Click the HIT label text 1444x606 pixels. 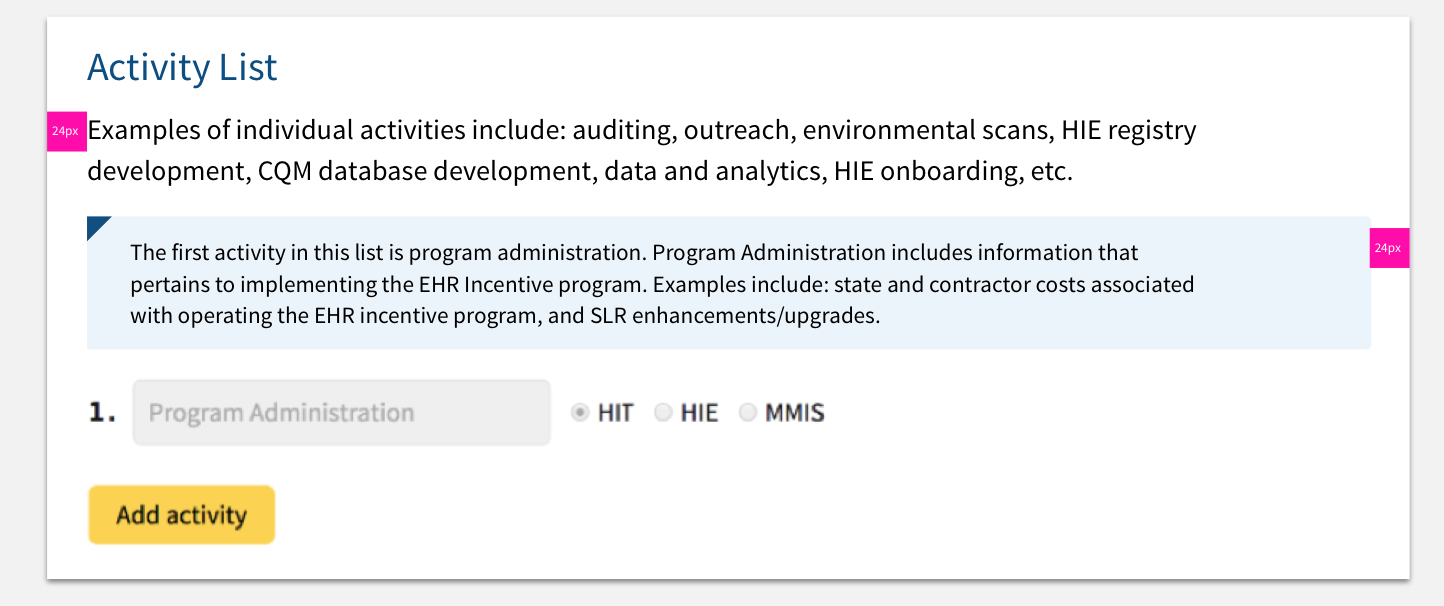click(617, 412)
